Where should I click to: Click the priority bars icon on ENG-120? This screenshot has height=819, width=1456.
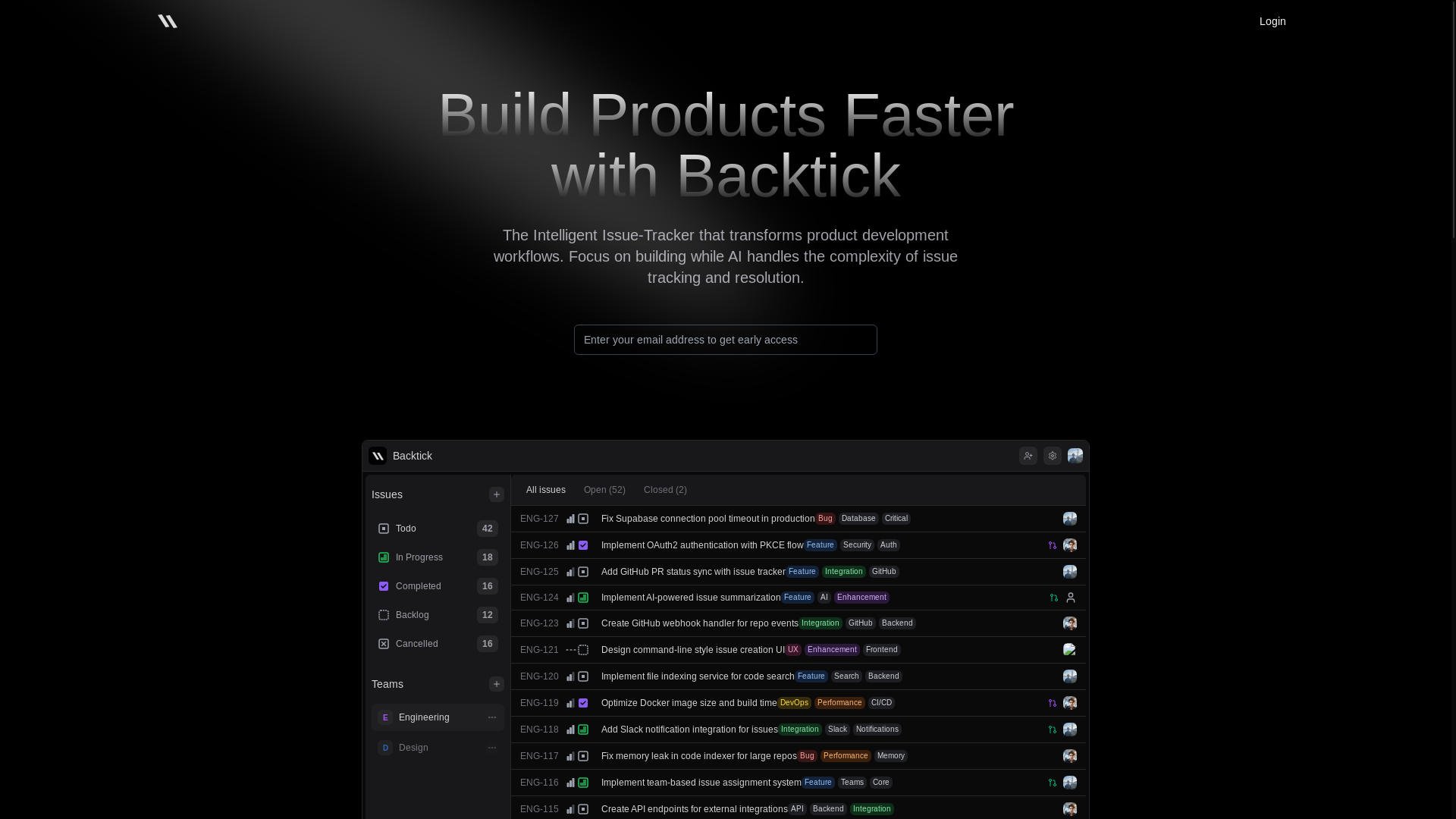pos(570,676)
